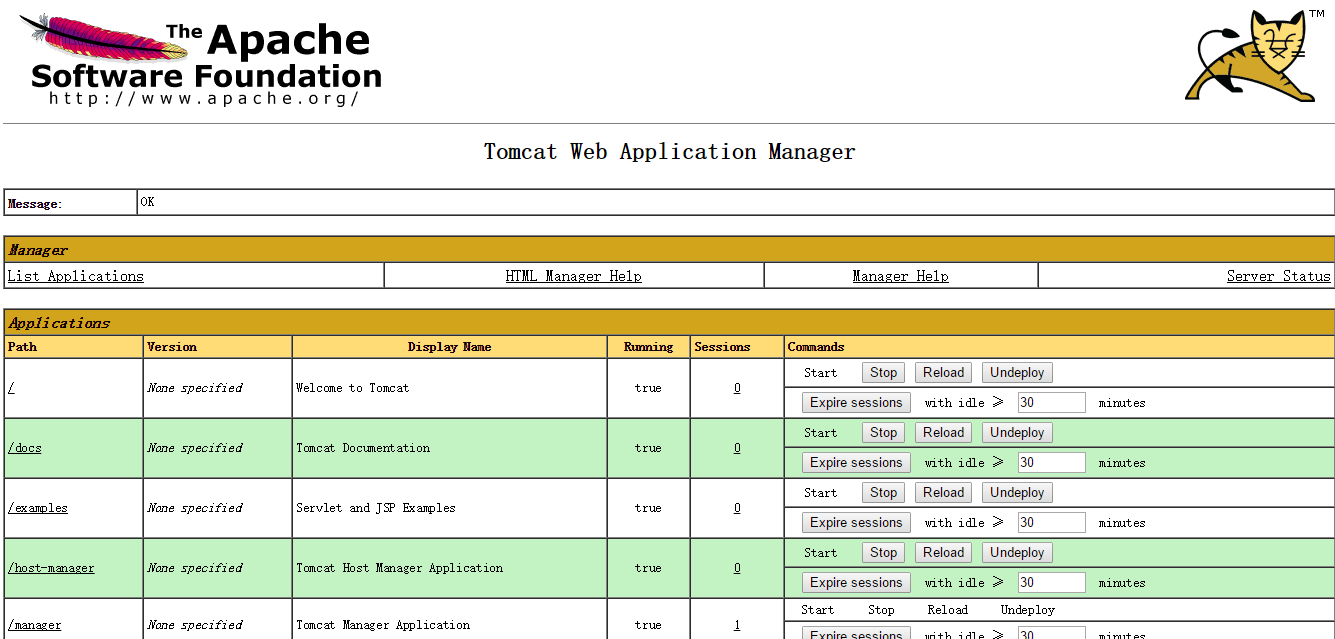View the 1 session of /manager

pos(737,625)
